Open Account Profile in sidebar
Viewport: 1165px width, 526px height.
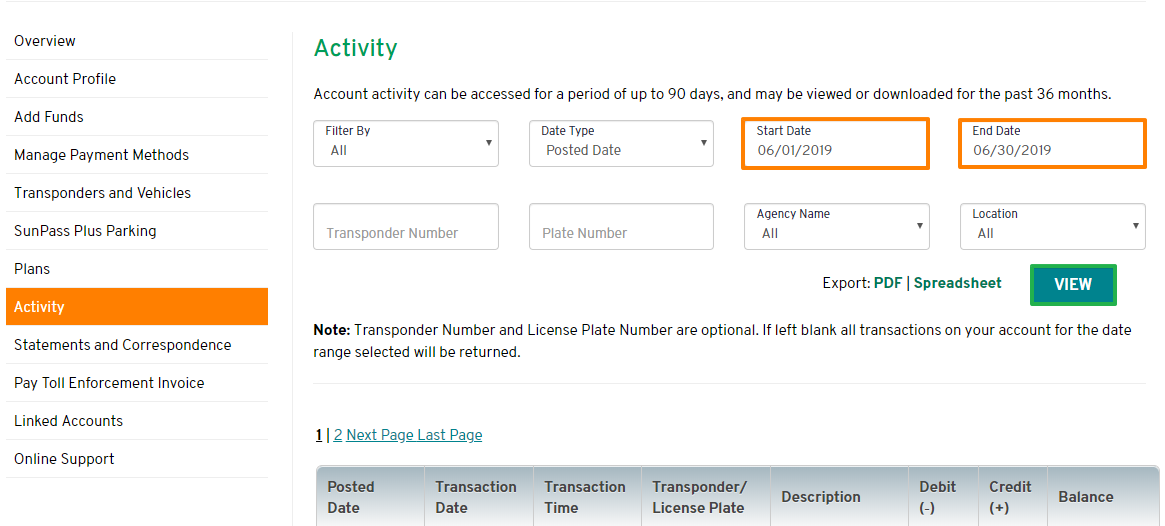137,79
